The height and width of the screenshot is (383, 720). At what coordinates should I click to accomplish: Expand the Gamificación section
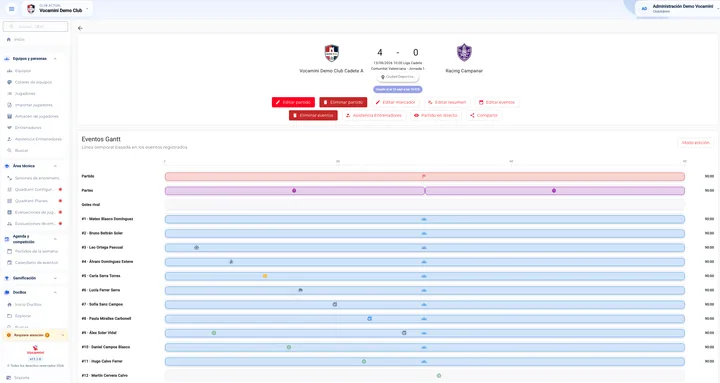[x=55, y=278]
